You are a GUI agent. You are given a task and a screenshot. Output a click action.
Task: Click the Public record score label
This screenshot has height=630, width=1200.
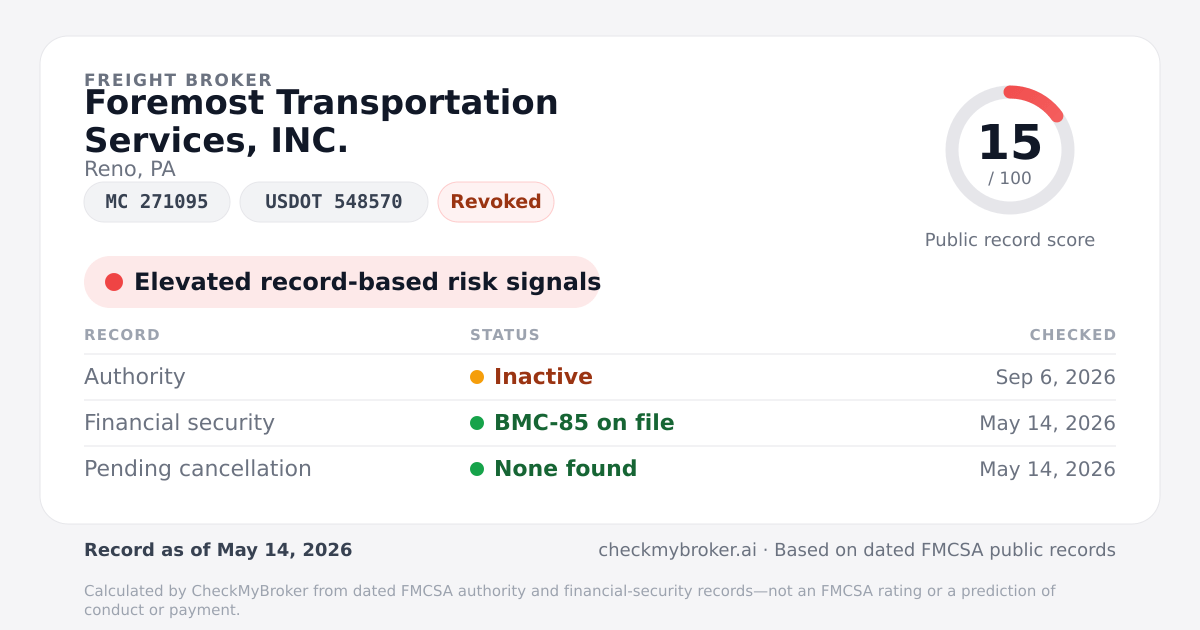1010,240
